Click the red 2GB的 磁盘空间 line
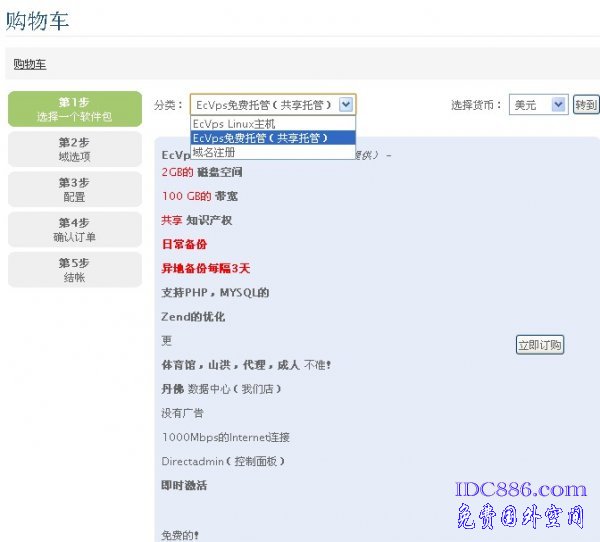The width and height of the screenshot is (600, 542). 201,172
